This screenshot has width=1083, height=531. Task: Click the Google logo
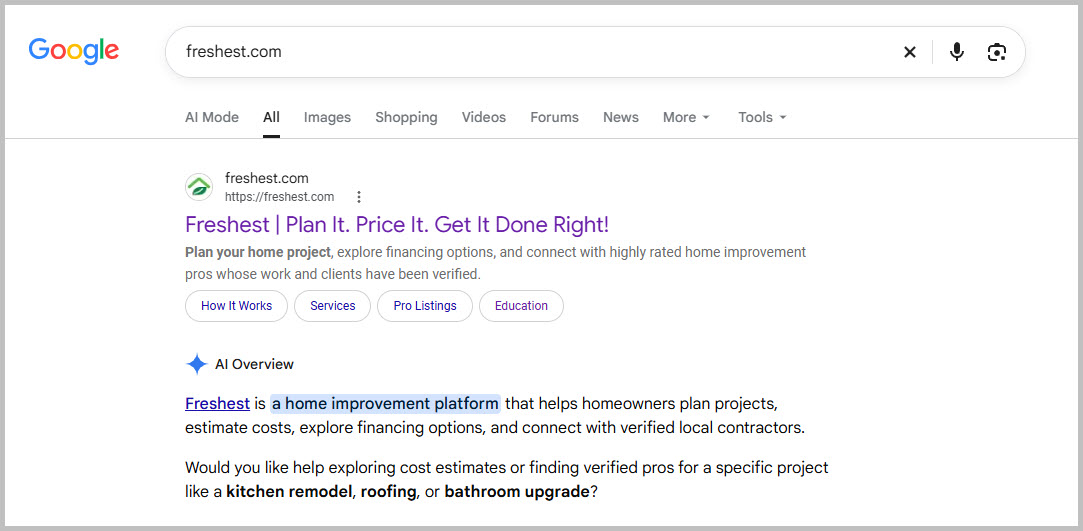[74, 51]
